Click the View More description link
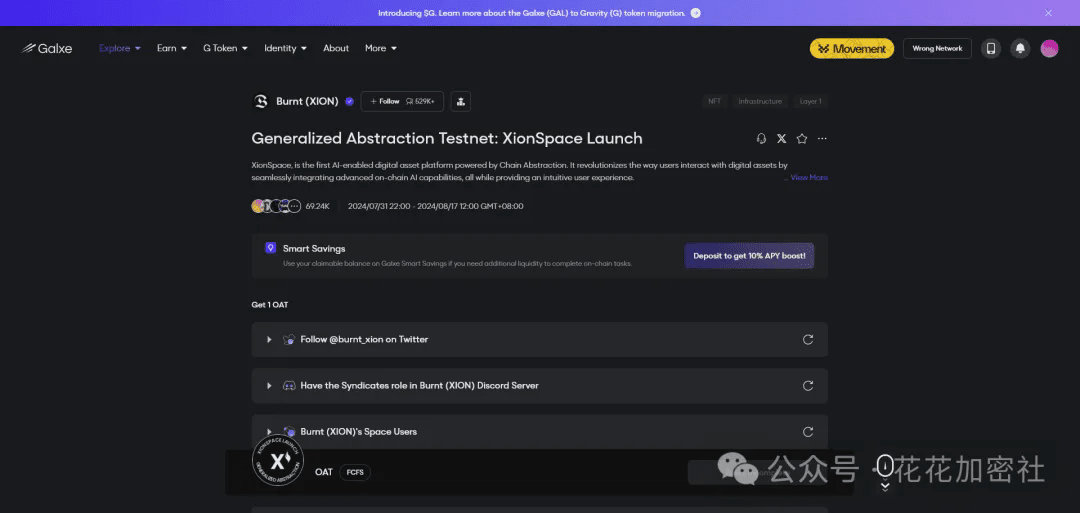 click(x=808, y=178)
